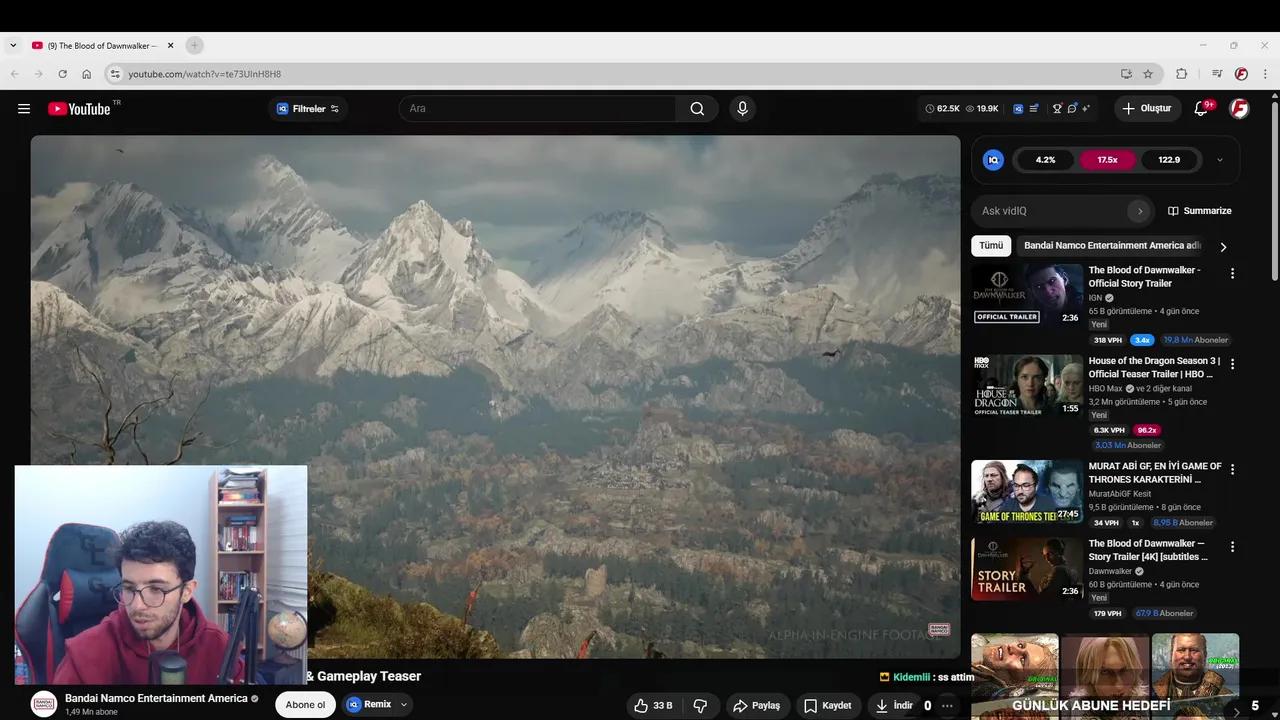Open the browser media control icon
The image size is (1280, 720).
[1217, 74]
